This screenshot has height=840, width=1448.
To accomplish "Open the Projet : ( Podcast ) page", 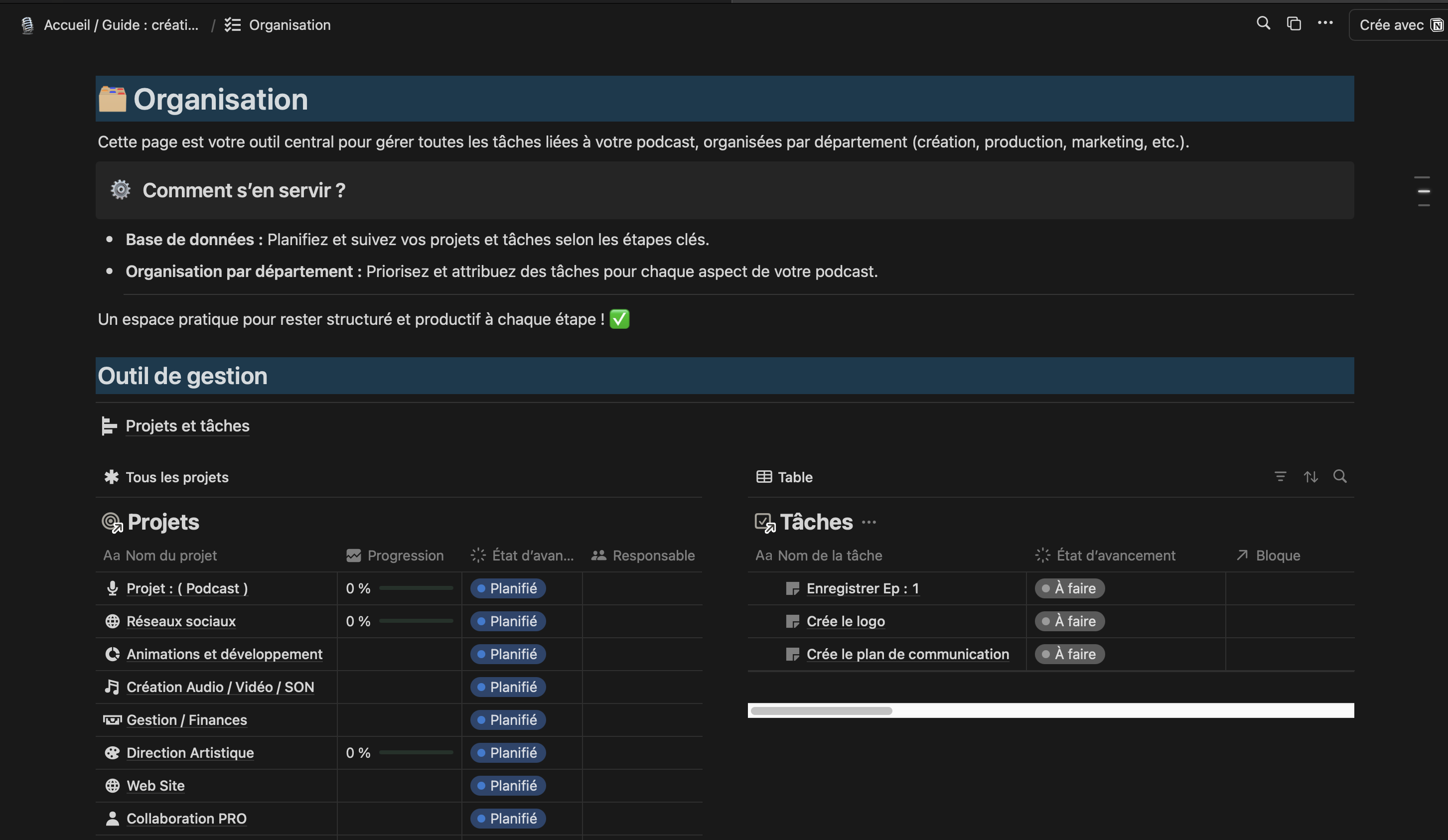I will point(187,588).
